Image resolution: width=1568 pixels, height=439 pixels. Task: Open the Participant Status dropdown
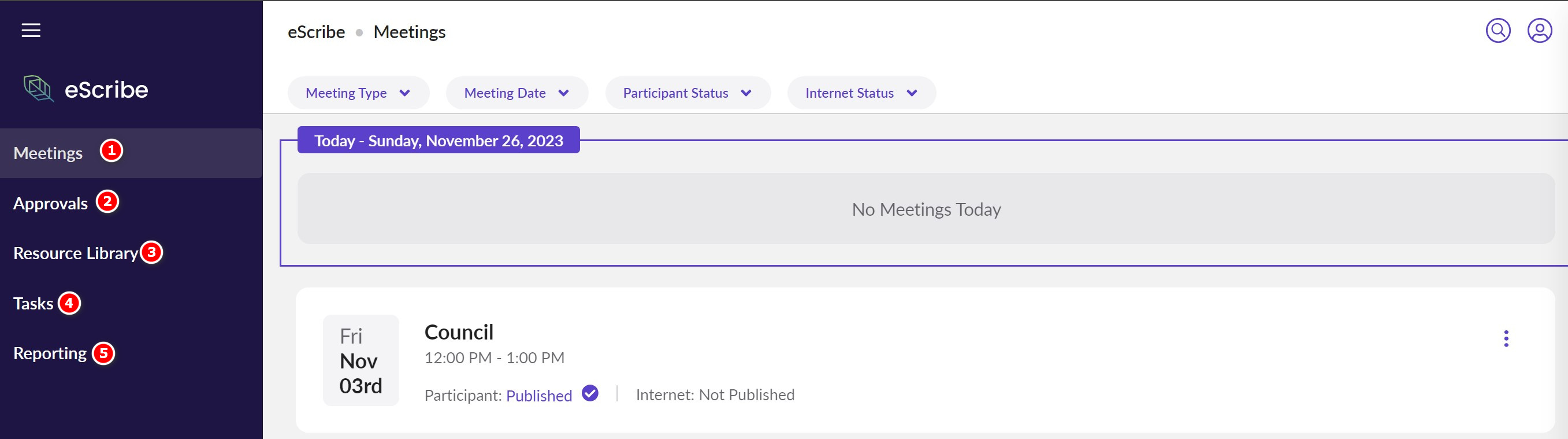click(687, 93)
